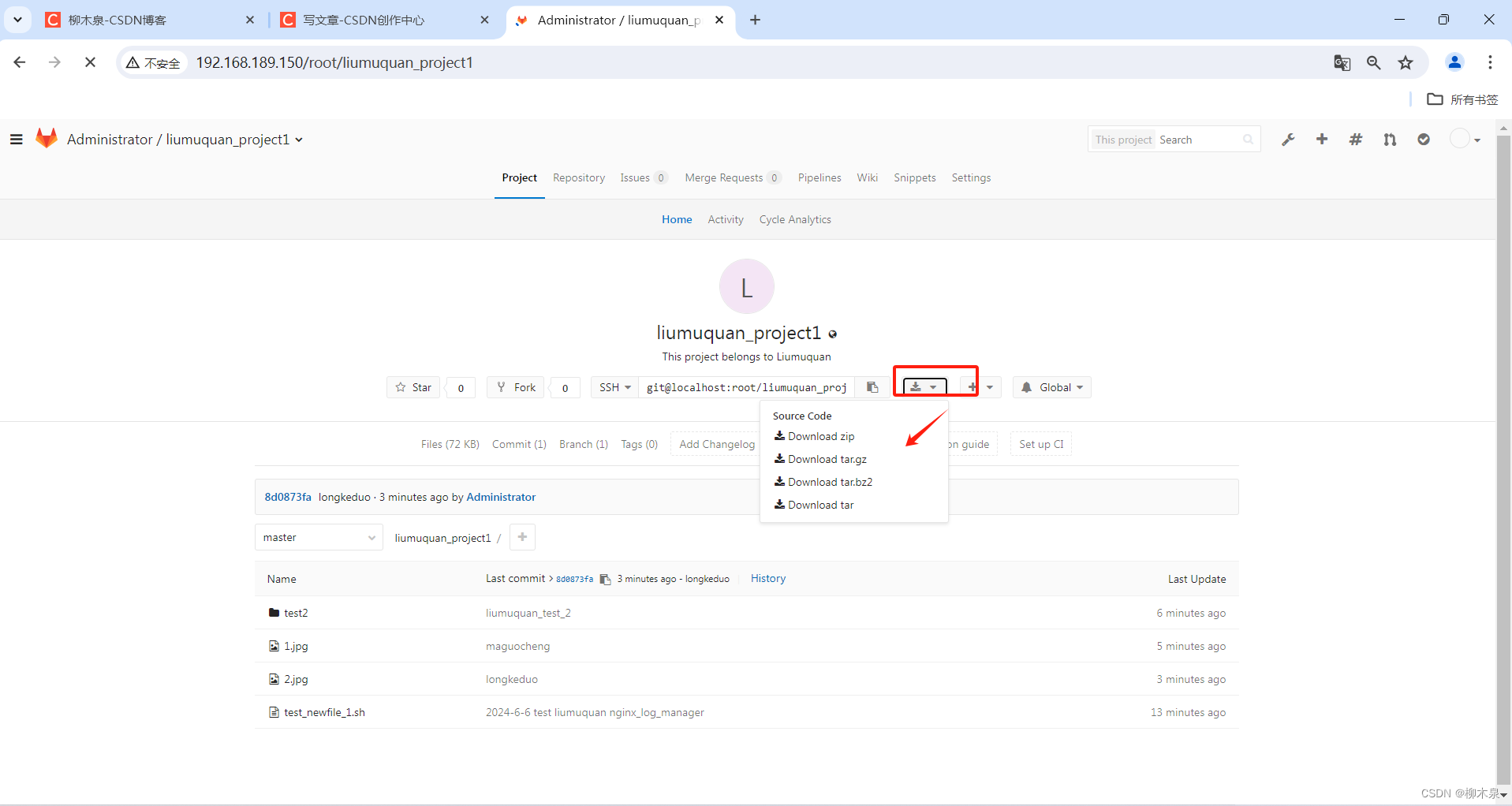Open merge requests icon in header
1512x806 pixels.
point(1390,140)
